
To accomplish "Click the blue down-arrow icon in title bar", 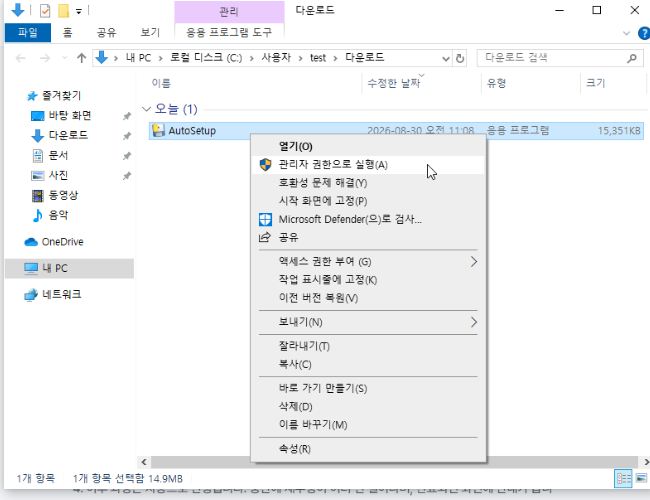I will pyautogui.click(x=18, y=10).
